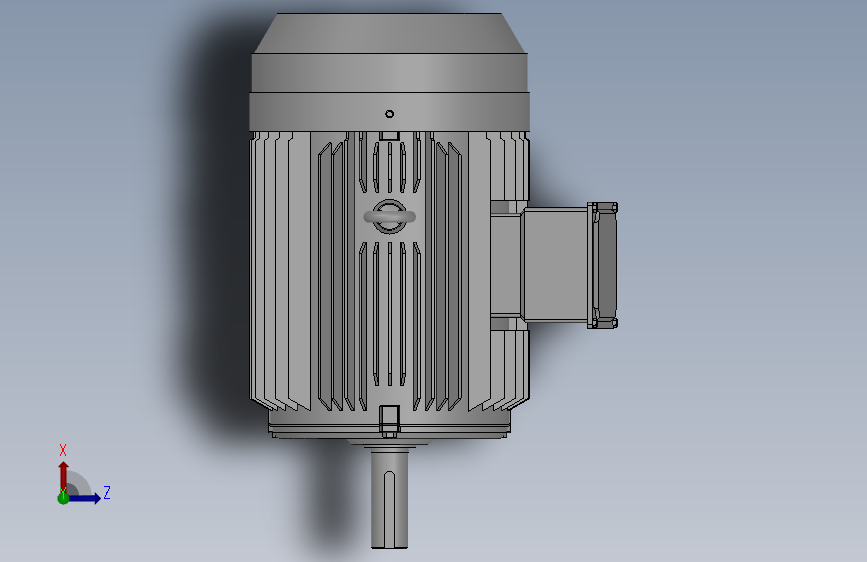Select the terminal box on motor's right side
This screenshot has height=562, width=867.
click(x=554, y=265)
